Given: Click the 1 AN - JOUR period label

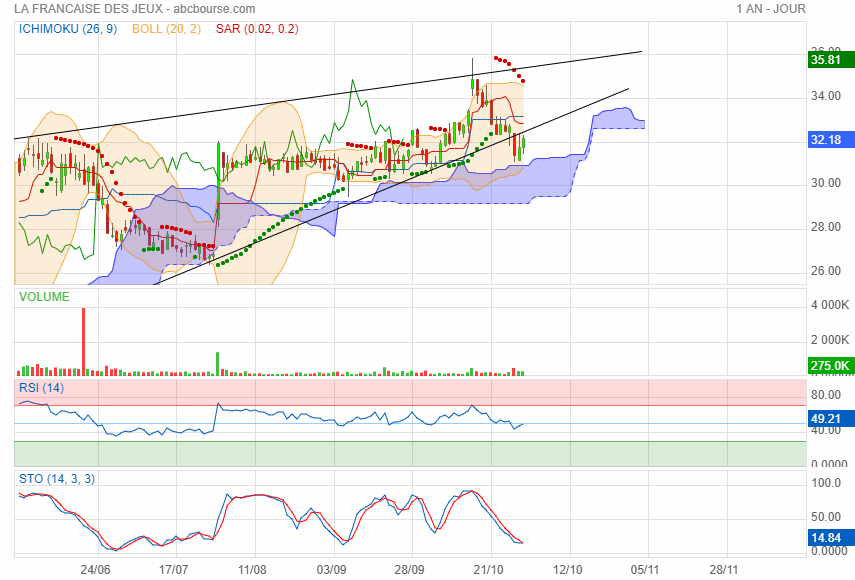Looking at the screenshot, I should [x=770, y=9].
